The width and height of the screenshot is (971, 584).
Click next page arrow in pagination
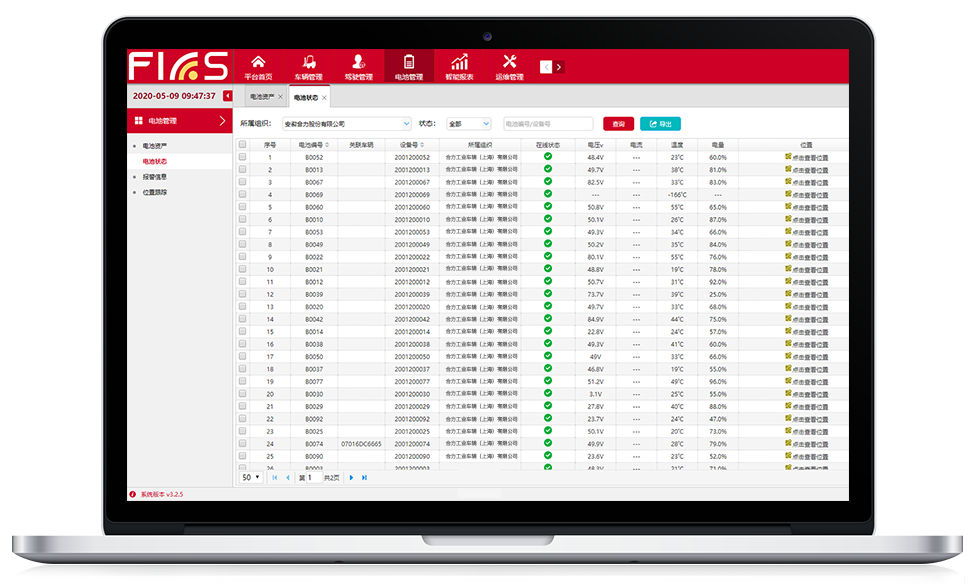(351, 478)
